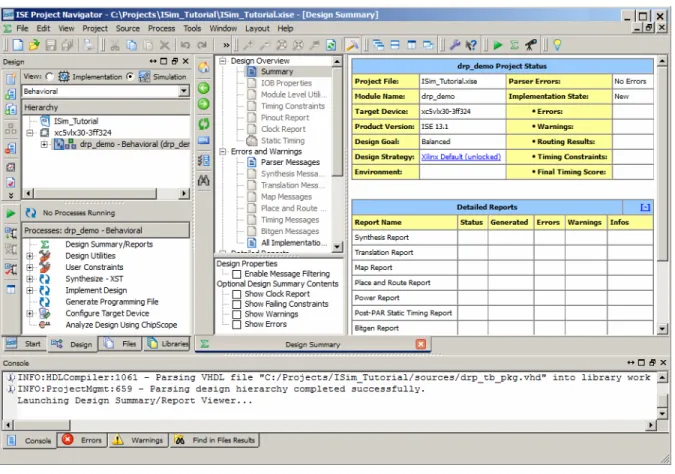Open Parser Messages in summary tree
Screen dimensions: 675x474
pos(290,162)
